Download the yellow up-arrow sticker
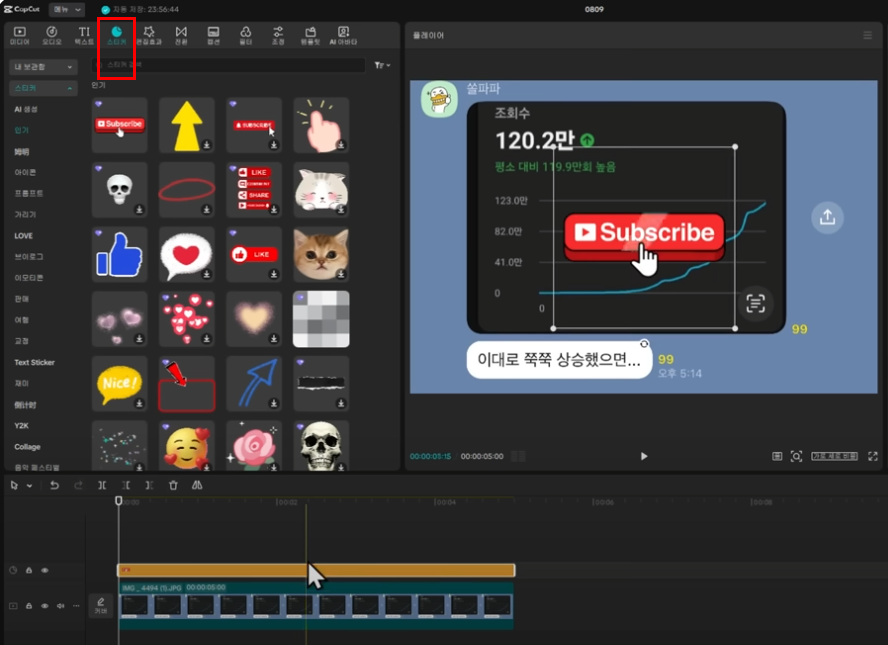This screenshot has width=888, height=645. tap(207, 145)
